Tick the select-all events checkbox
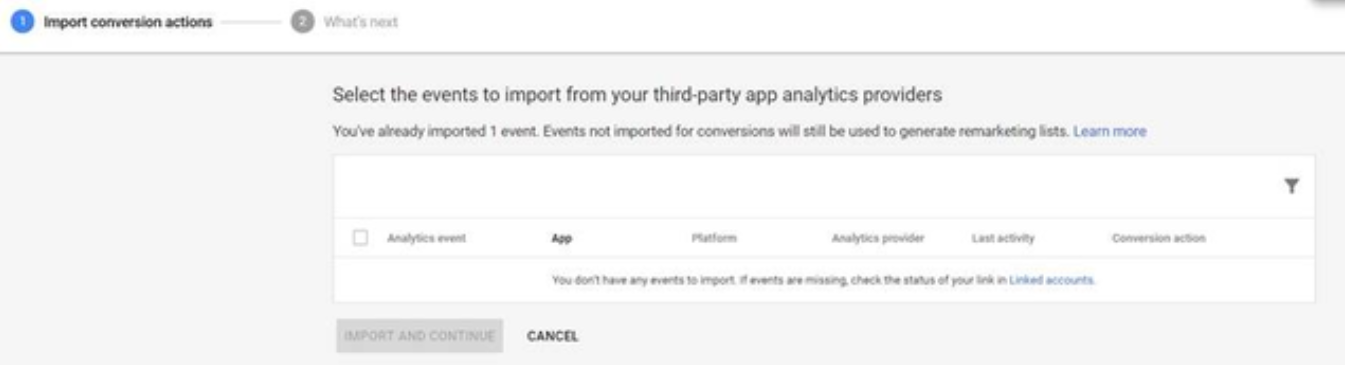The image size is (1345, 365). click(361, 238)
